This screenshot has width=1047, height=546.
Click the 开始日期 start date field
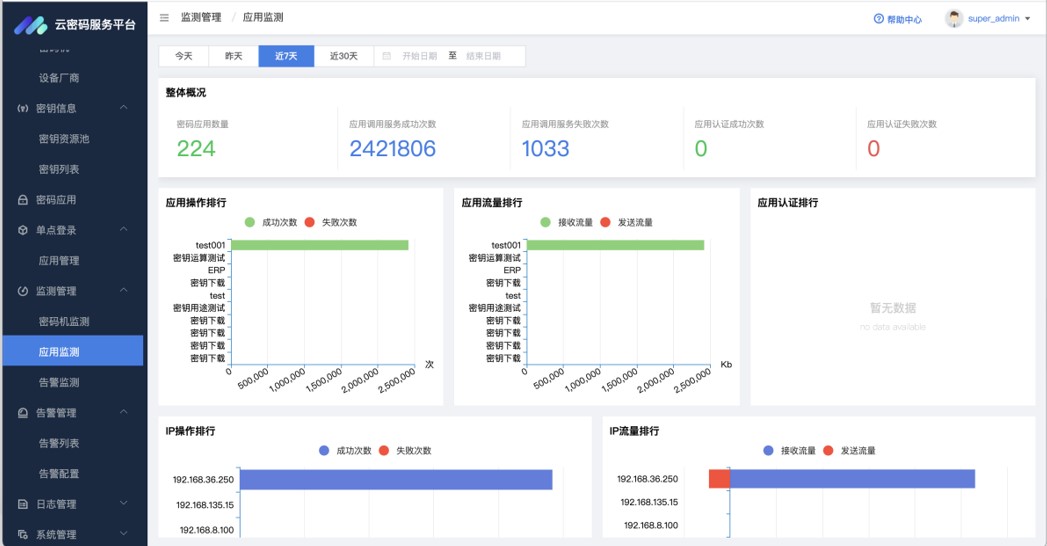pos(419,56)
